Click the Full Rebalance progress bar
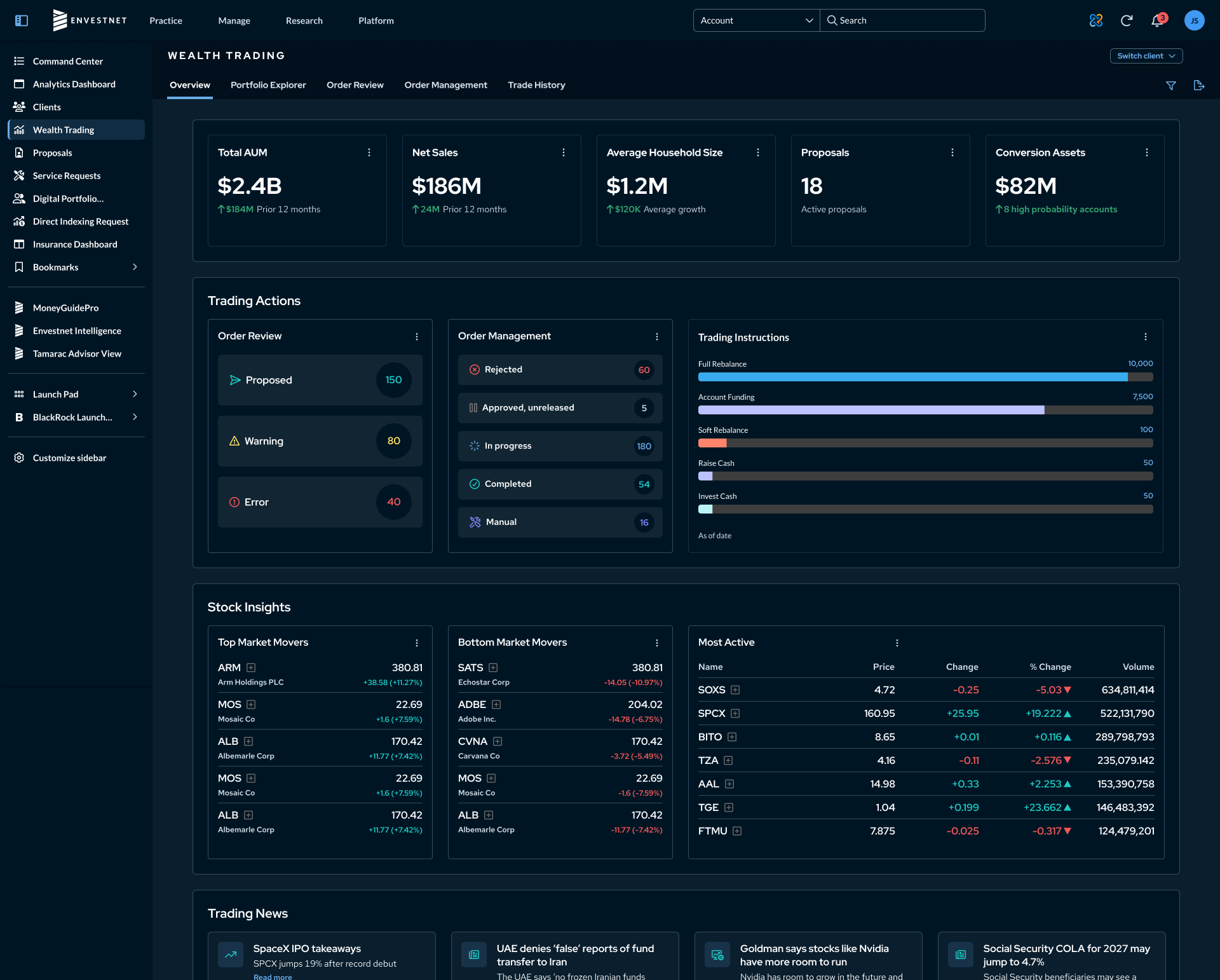This screenshot has height=980, width=1220. point(926,377)
